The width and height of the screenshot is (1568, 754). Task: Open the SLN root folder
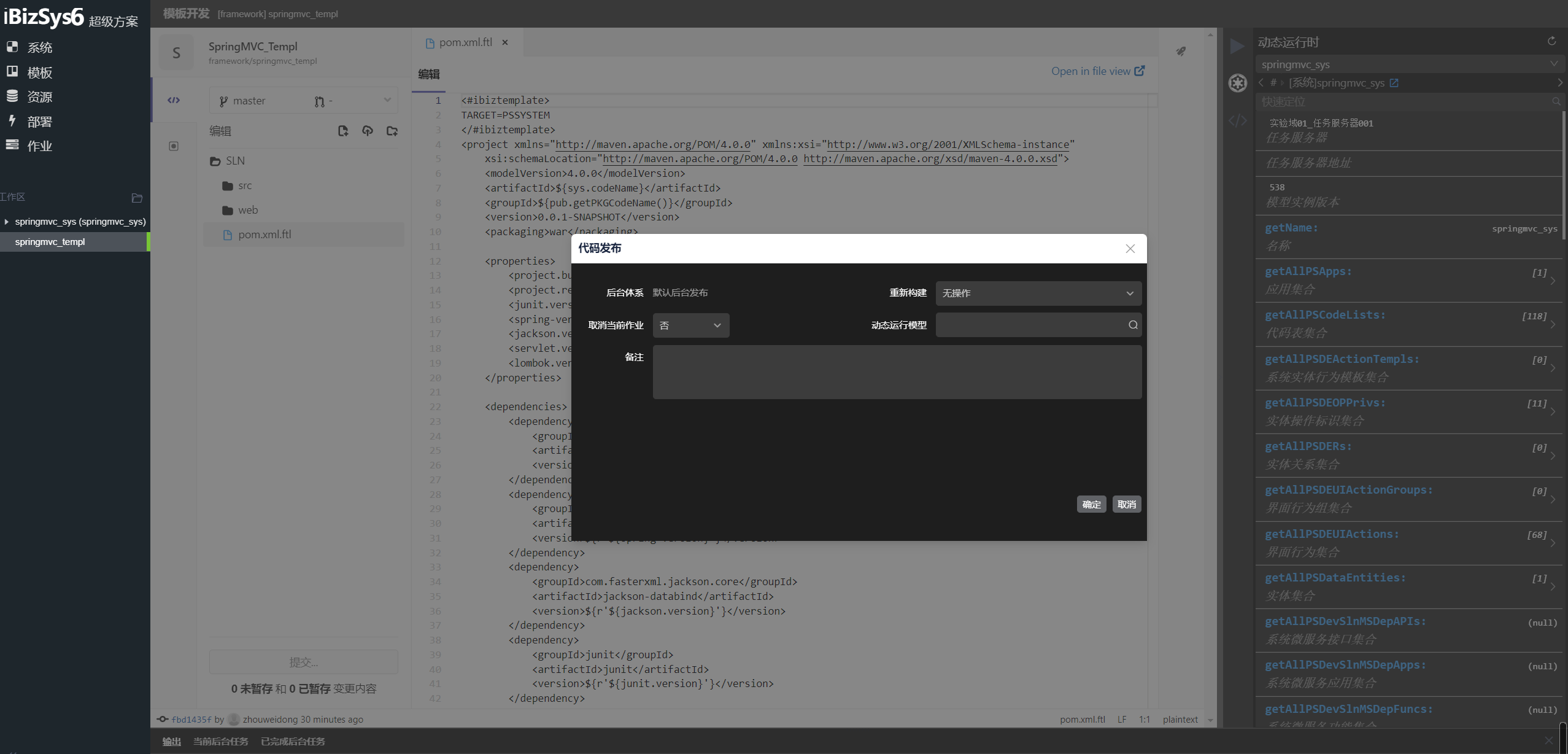click(228, 161)
